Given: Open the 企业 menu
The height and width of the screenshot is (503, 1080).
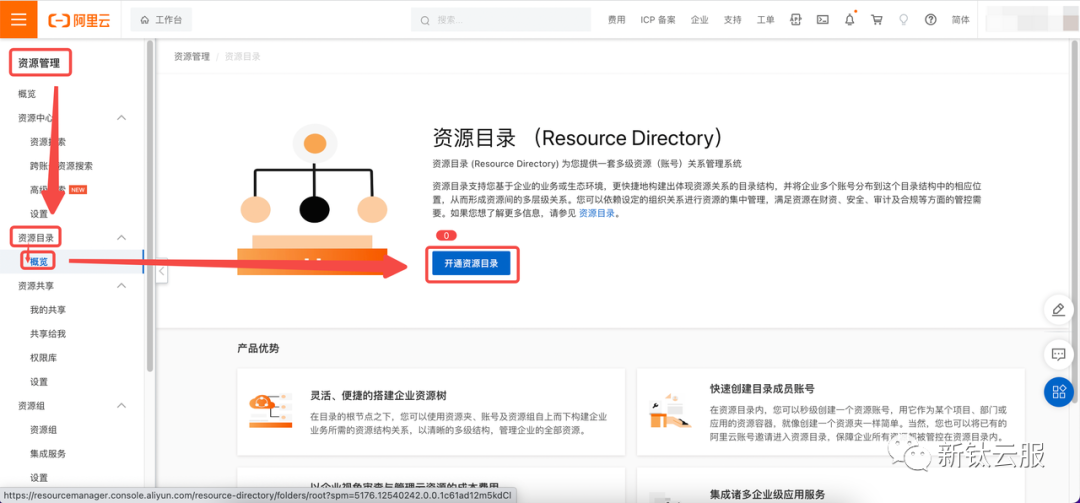Looking at the screenshot, I should coord(700,20).
